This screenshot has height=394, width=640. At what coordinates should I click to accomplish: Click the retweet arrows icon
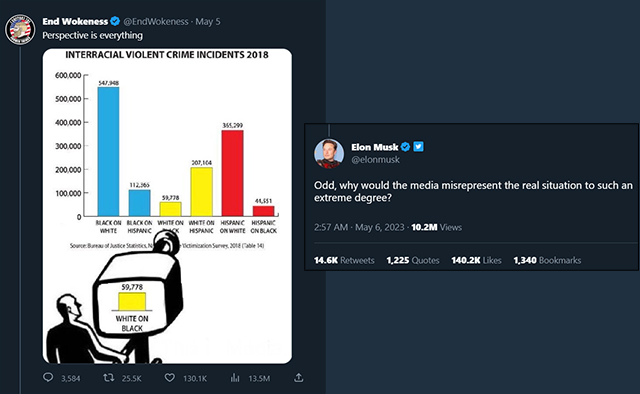coord(108,378)
